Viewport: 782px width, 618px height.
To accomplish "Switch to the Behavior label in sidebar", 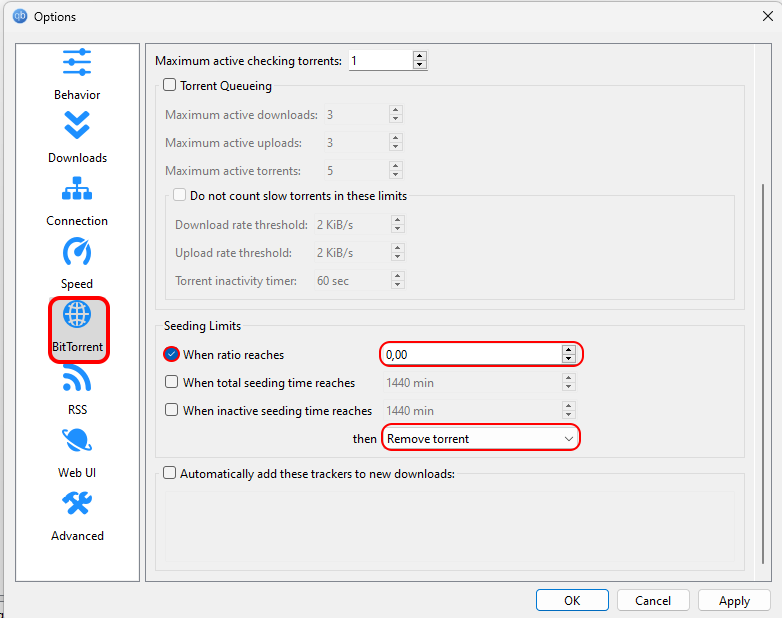I will [77, 95].
